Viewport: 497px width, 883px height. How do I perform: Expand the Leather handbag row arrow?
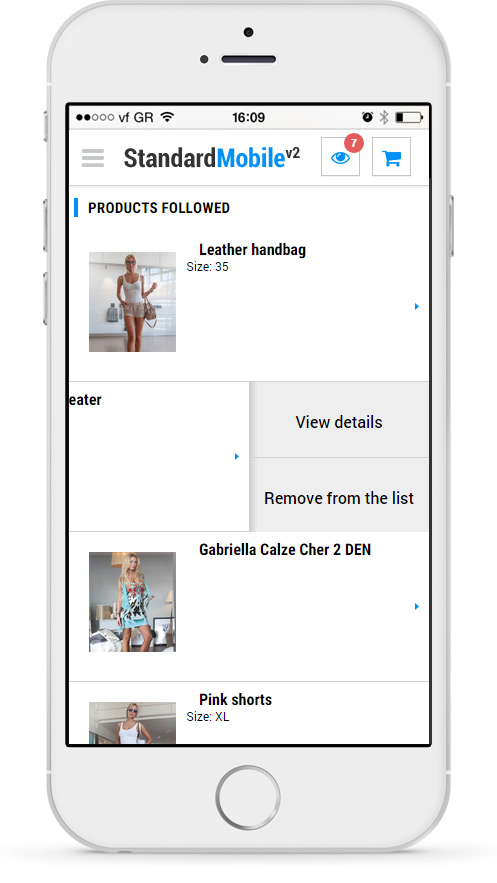coord(417,306)
